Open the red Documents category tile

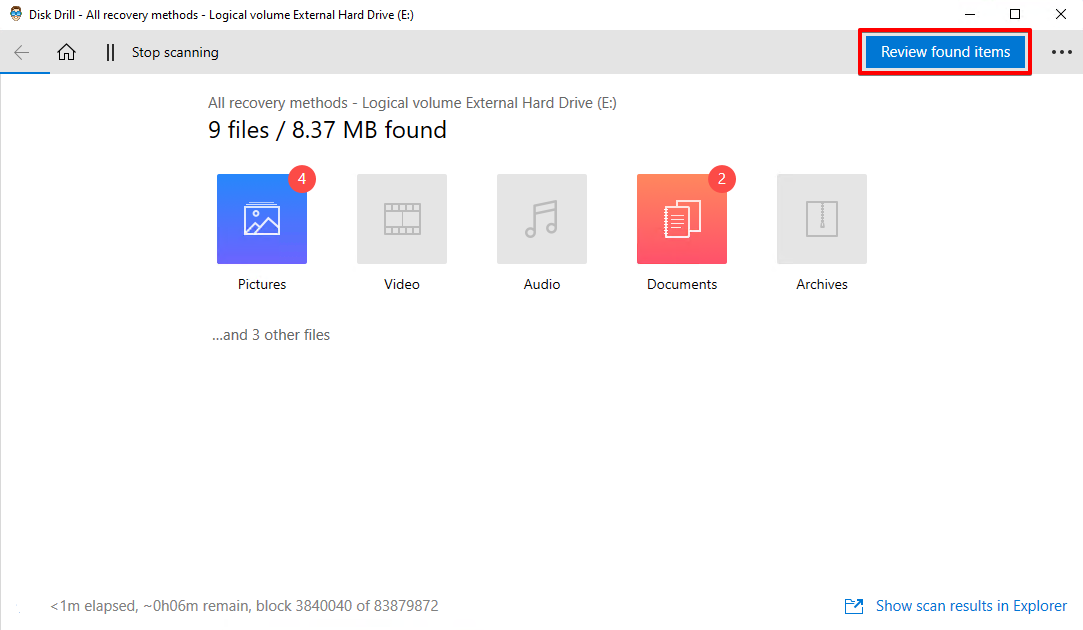682,219
